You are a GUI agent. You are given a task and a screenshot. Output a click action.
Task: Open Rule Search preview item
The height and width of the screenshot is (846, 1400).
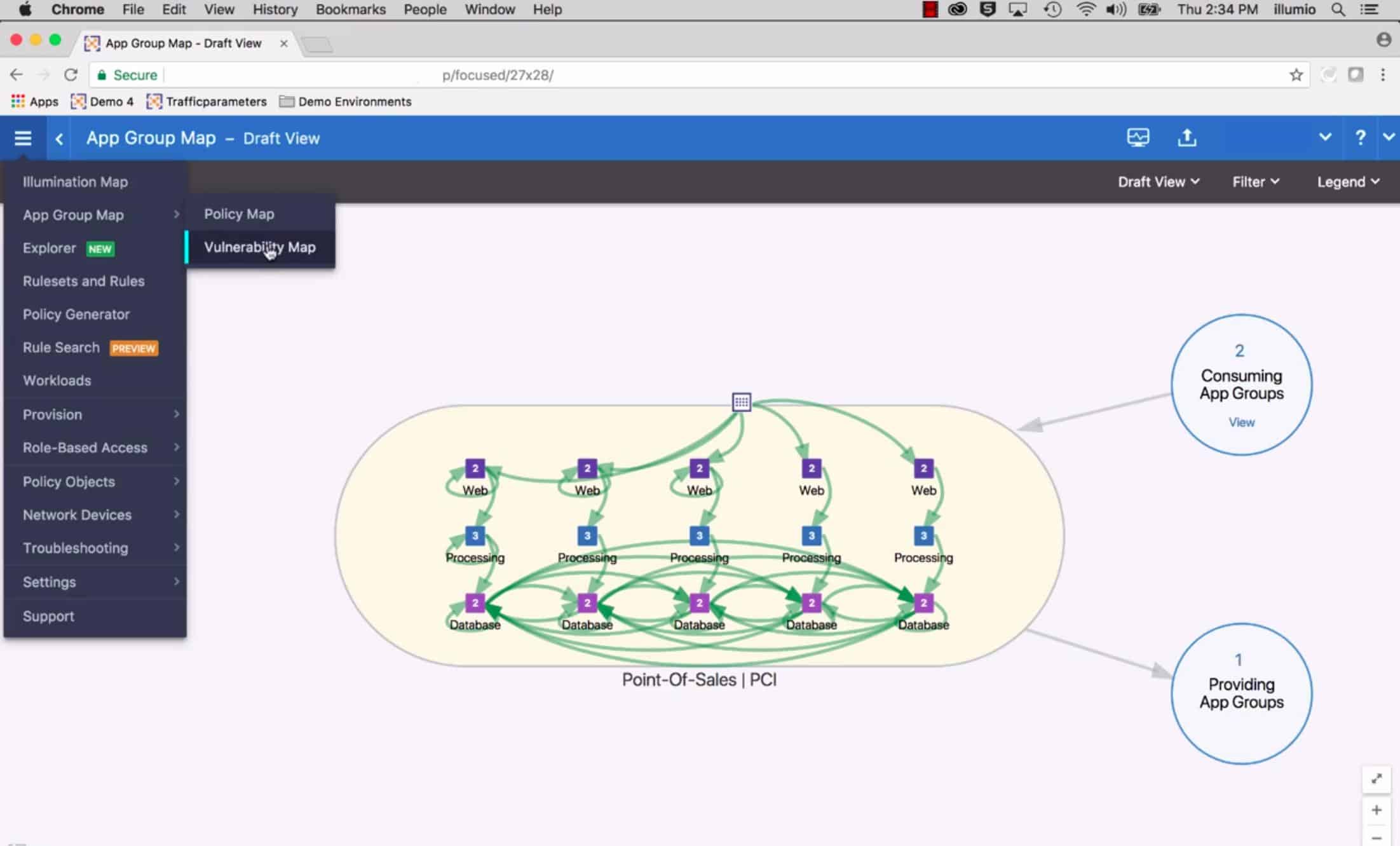point(95,348)
